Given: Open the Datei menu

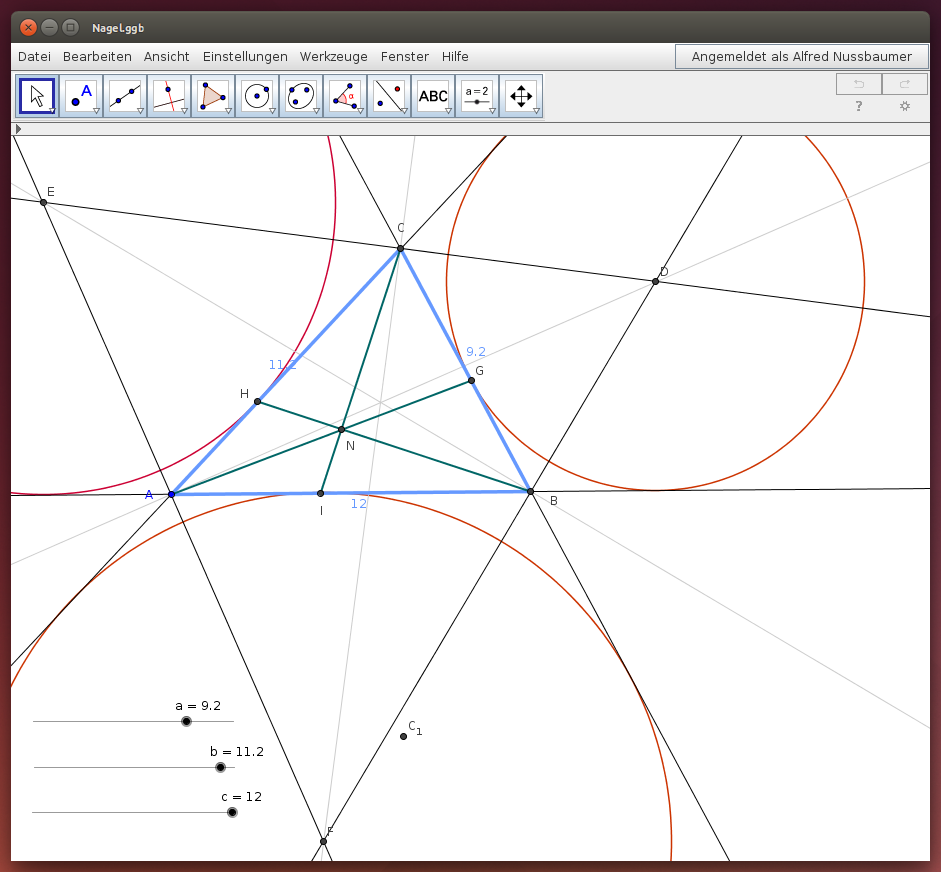Looking at the screenshot, I should (x=34, y=56).
